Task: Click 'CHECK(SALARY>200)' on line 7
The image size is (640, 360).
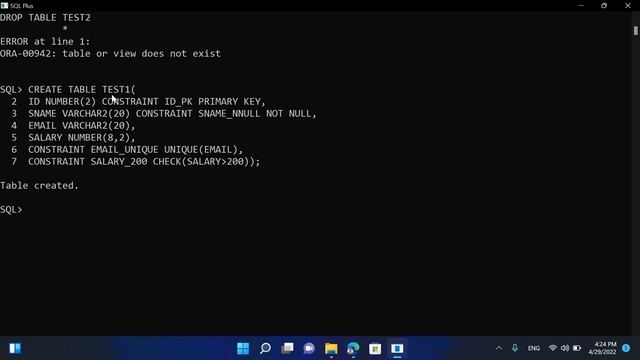Action: point(200,162)
